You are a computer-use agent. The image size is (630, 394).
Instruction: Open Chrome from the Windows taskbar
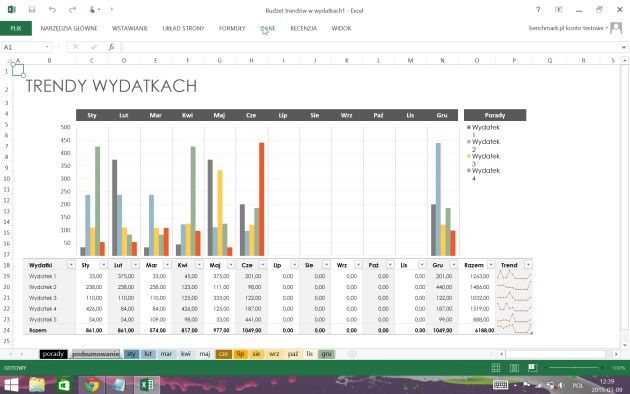pyautogui.click(x=92, y=385)
